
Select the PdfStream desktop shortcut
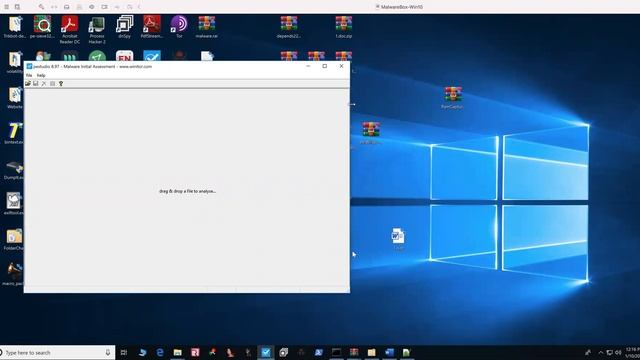[152, 27]
